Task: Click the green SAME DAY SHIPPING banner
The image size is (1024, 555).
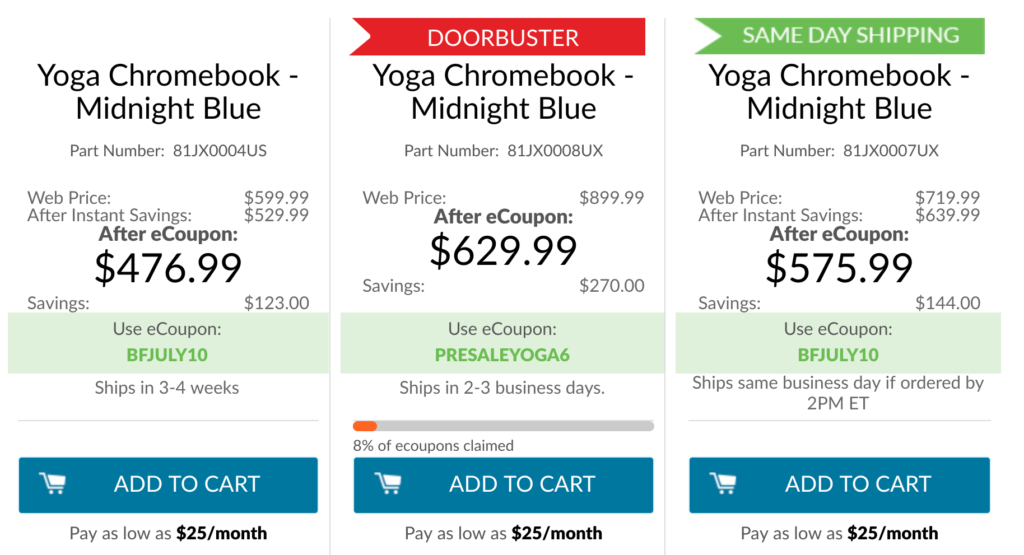Action: pos(840,35)
